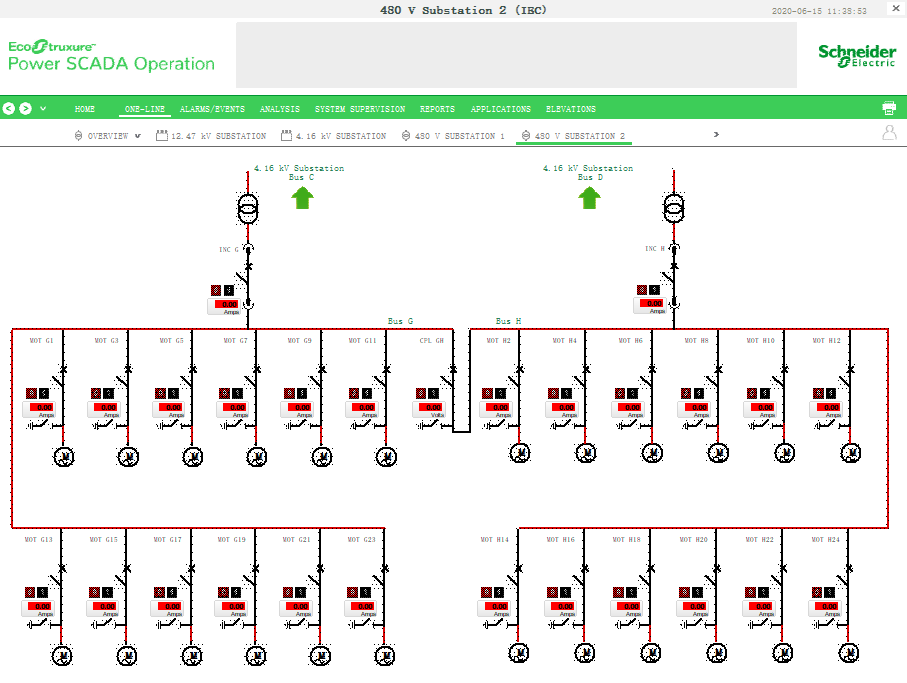Switch to OVERVIEW tab
The image size is (907, 683).
108,136
